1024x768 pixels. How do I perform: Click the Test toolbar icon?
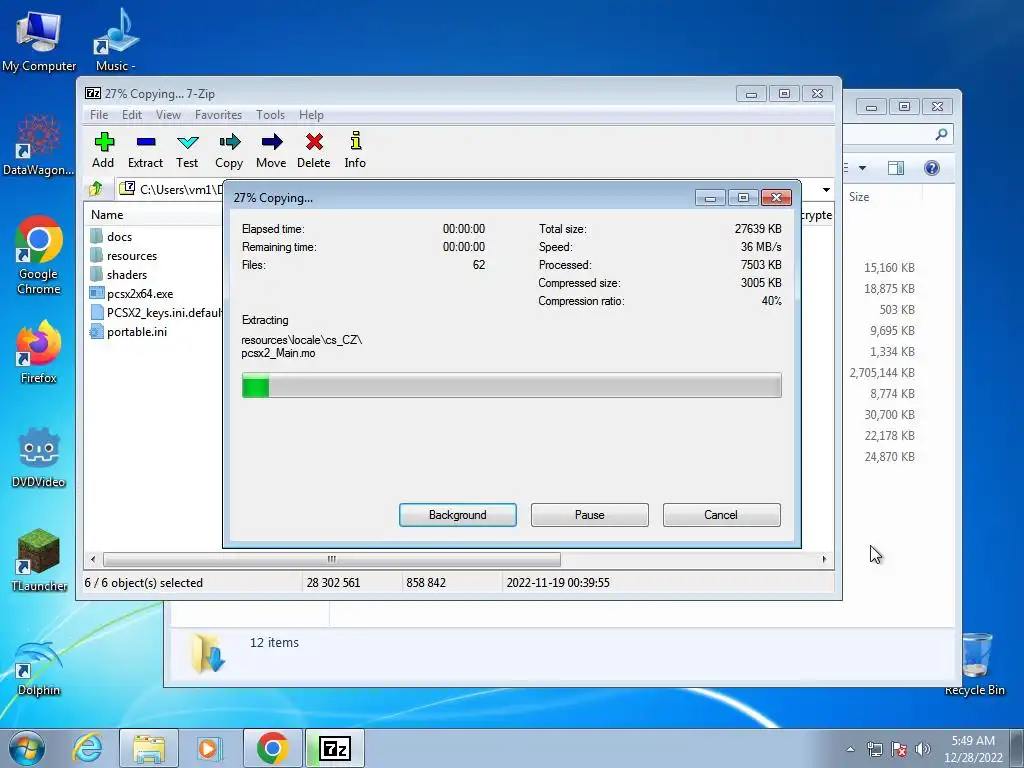click(187, 150)
